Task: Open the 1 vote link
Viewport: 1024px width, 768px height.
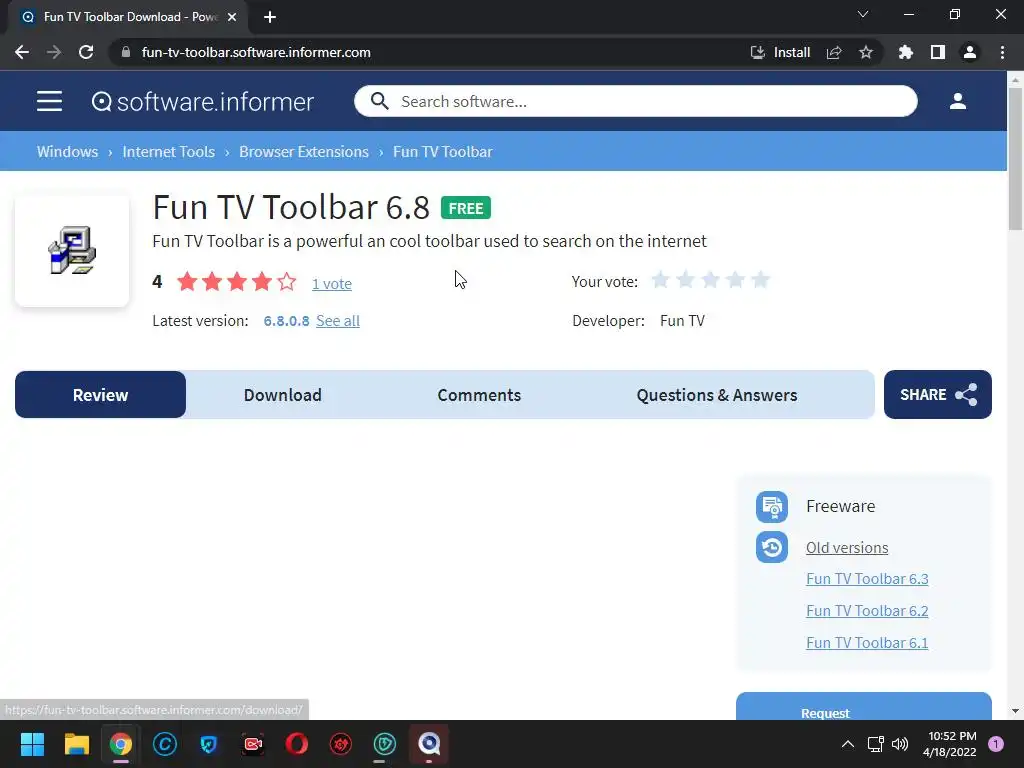Action: pos(332,283)
